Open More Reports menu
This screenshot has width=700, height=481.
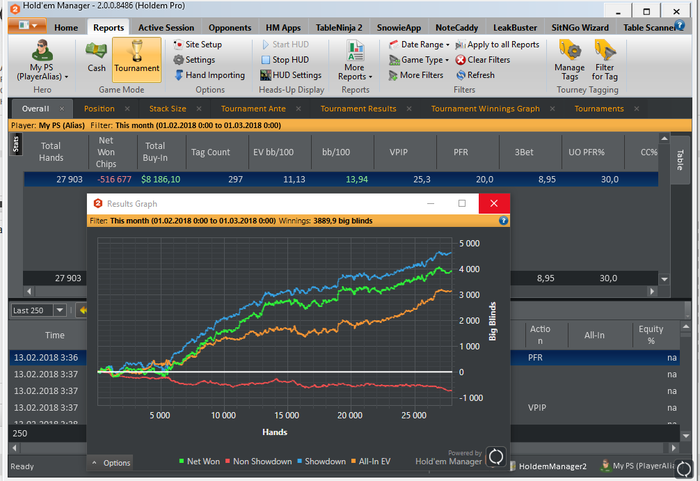[355, 60]
